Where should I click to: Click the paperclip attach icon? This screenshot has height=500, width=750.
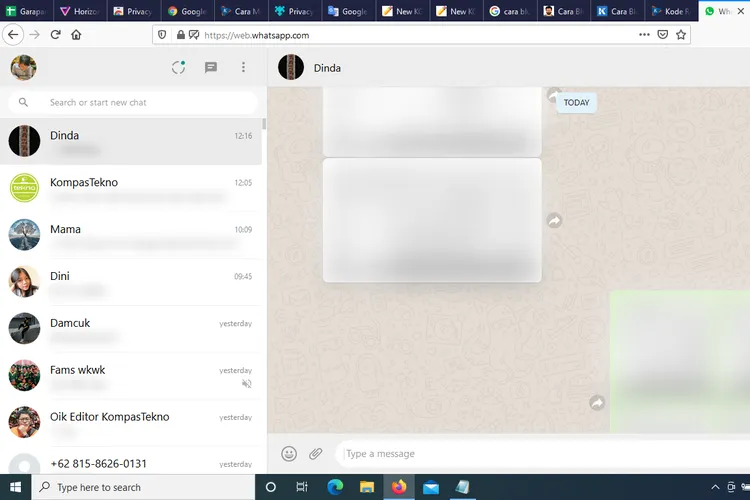point(316,454)
